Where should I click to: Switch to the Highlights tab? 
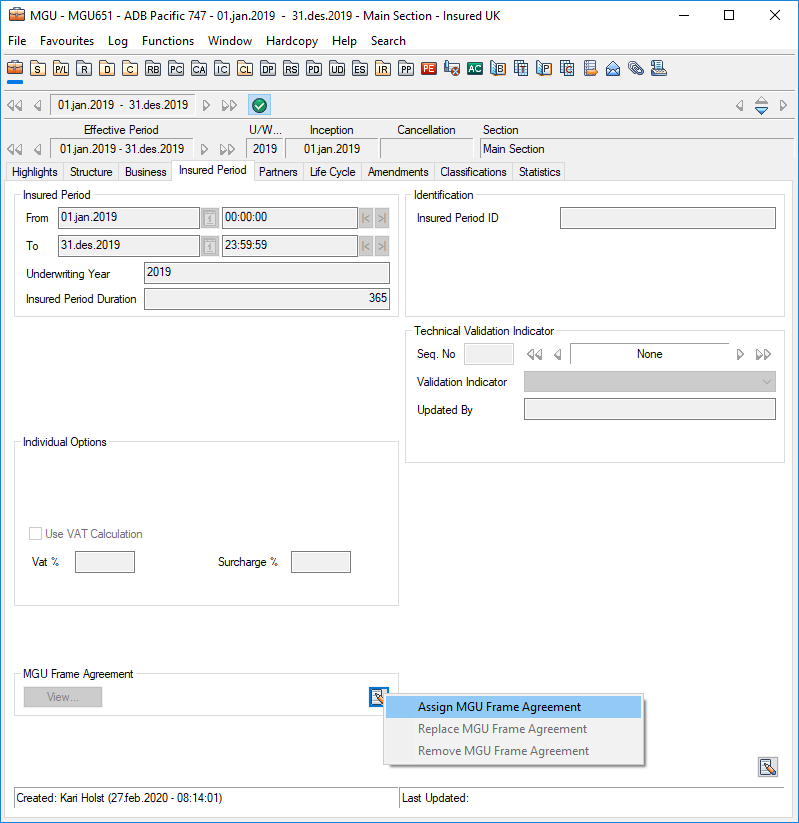click(x=35, y=172)
